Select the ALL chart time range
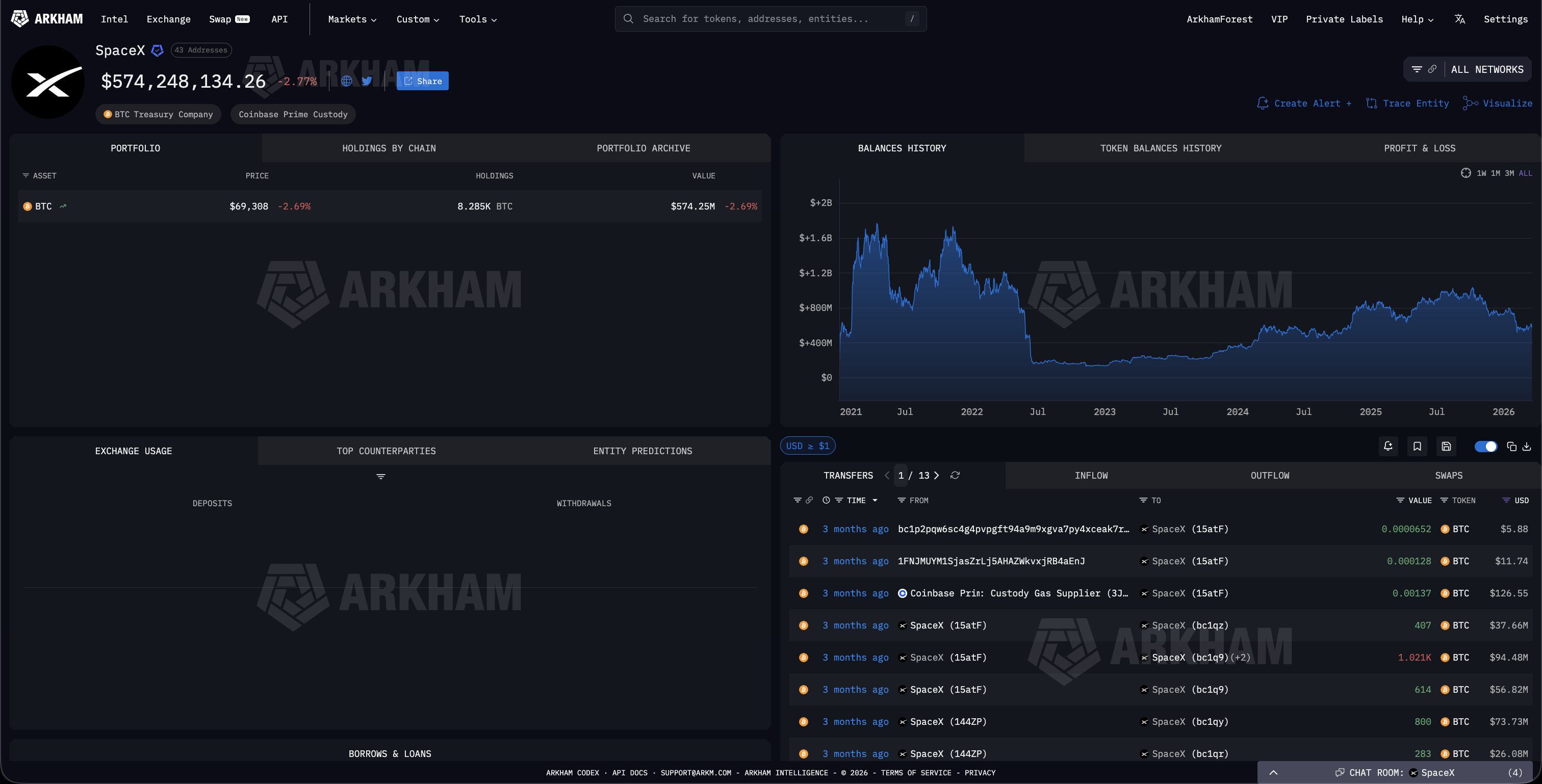The width and height of the screenshot is (1542, 784). click(1525, 173)
